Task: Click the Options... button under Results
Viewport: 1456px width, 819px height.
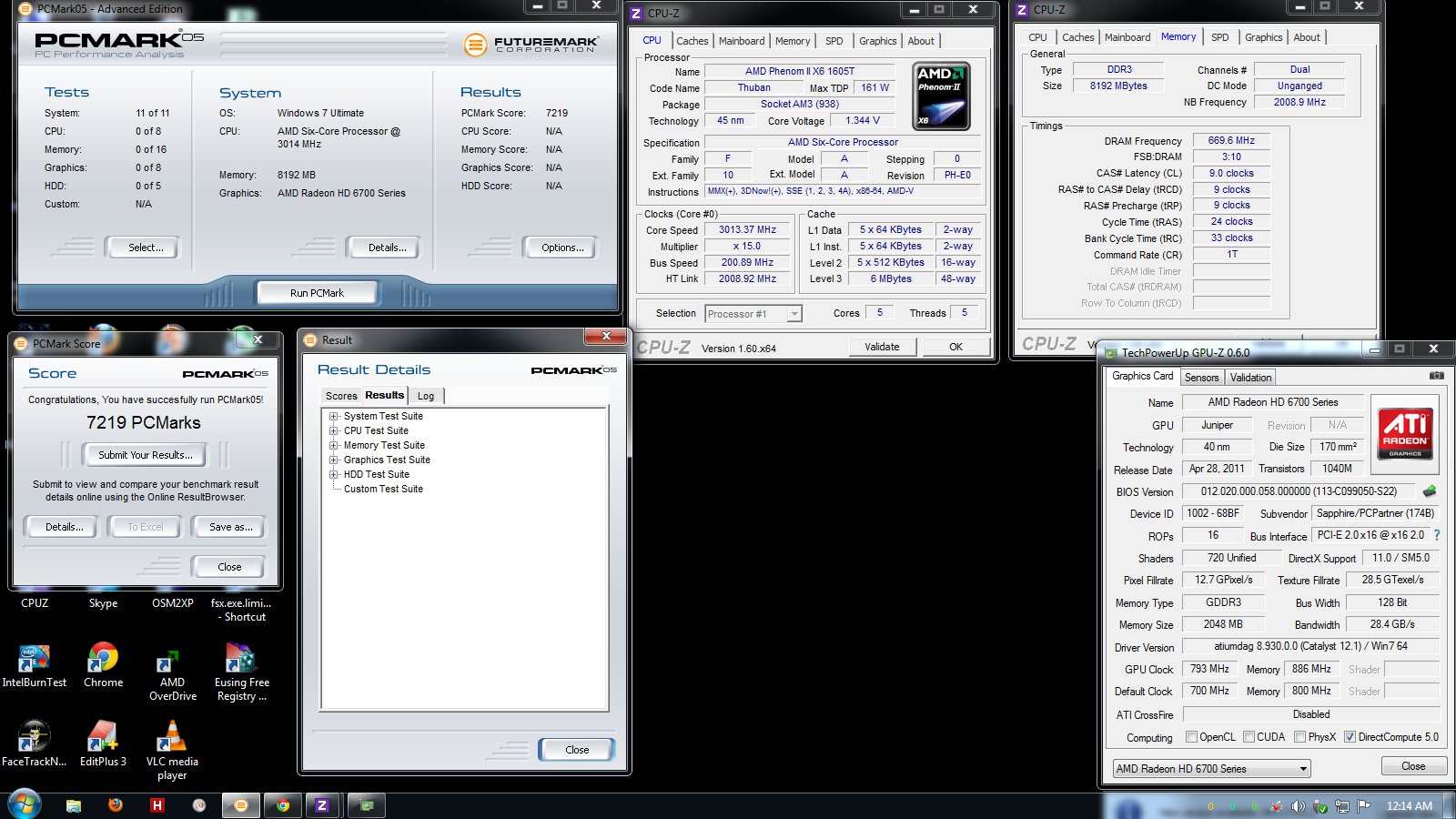Action: [x=562, y=248]
